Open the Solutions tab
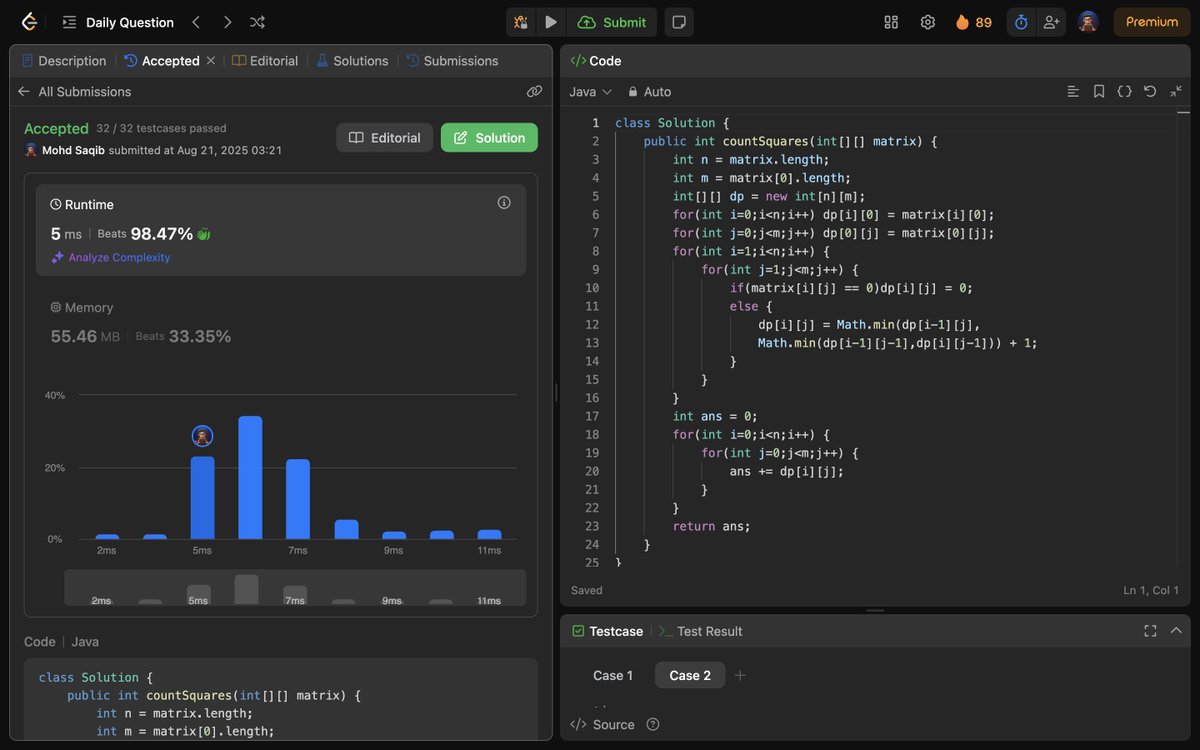Viewport: 1200px width, 750px height. [x=352, y=61]
